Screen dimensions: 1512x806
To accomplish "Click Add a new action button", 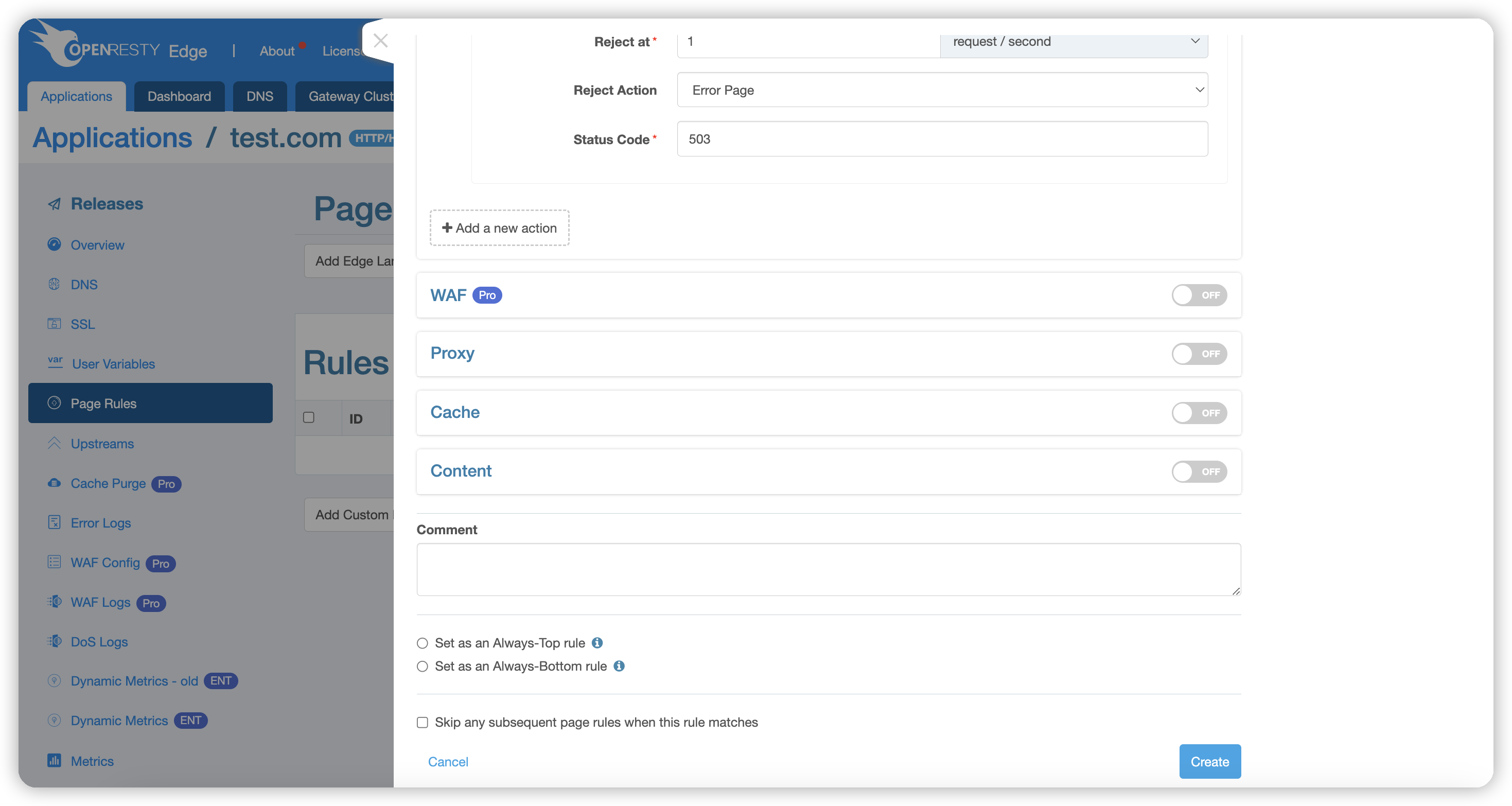I will (x=499, y=228).
